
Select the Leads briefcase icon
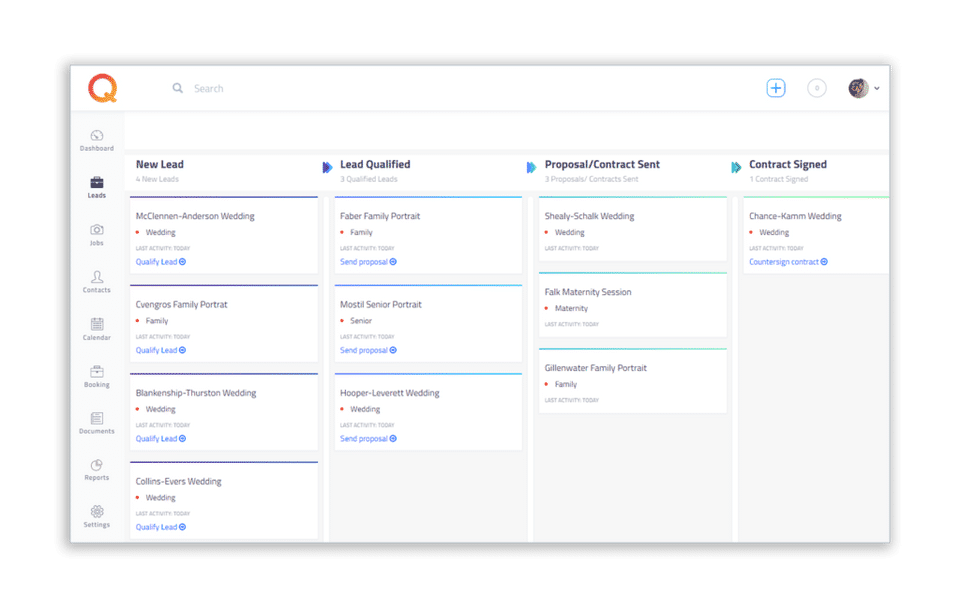coord(97,183)
